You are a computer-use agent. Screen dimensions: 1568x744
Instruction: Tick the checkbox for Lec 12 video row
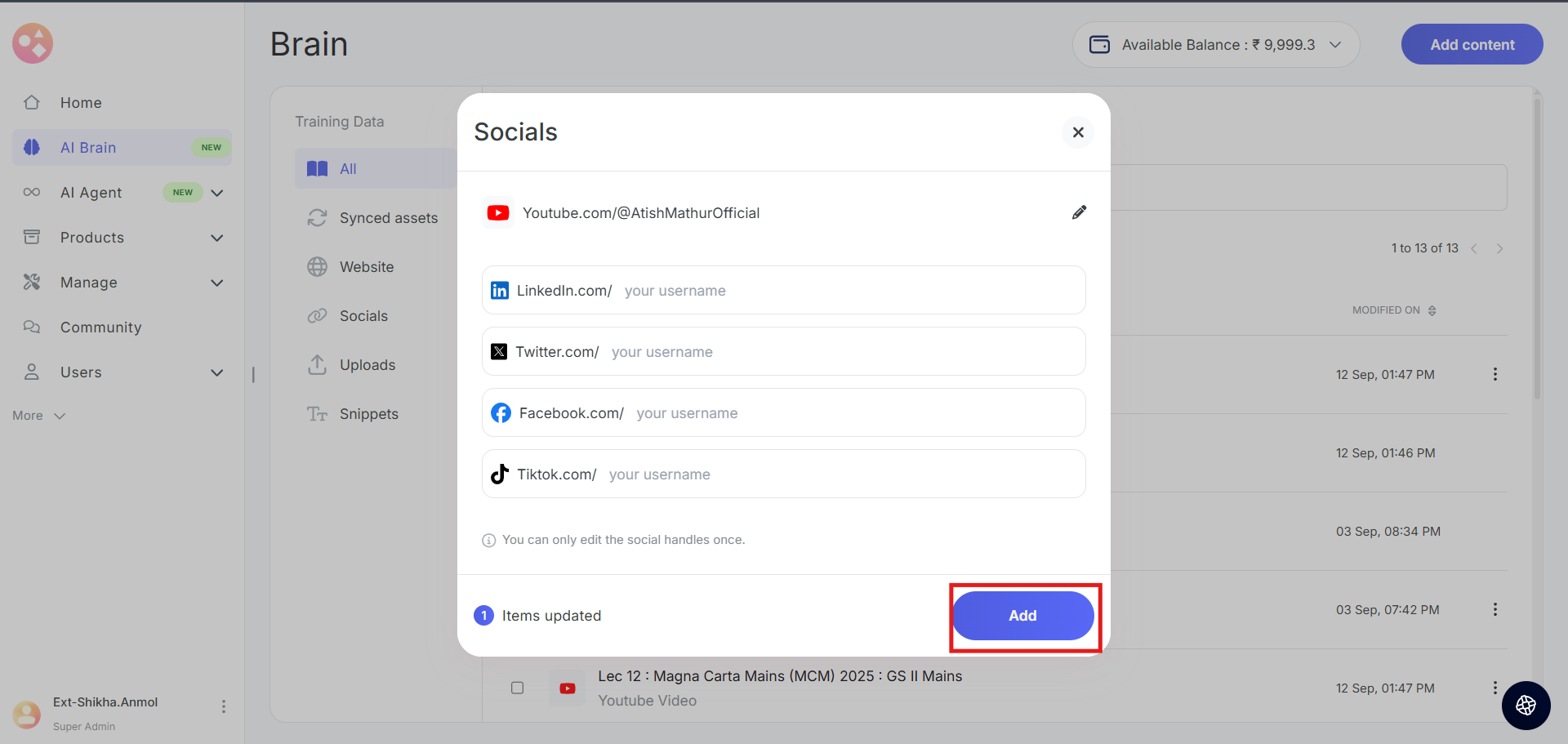click(x=517, y=688)
